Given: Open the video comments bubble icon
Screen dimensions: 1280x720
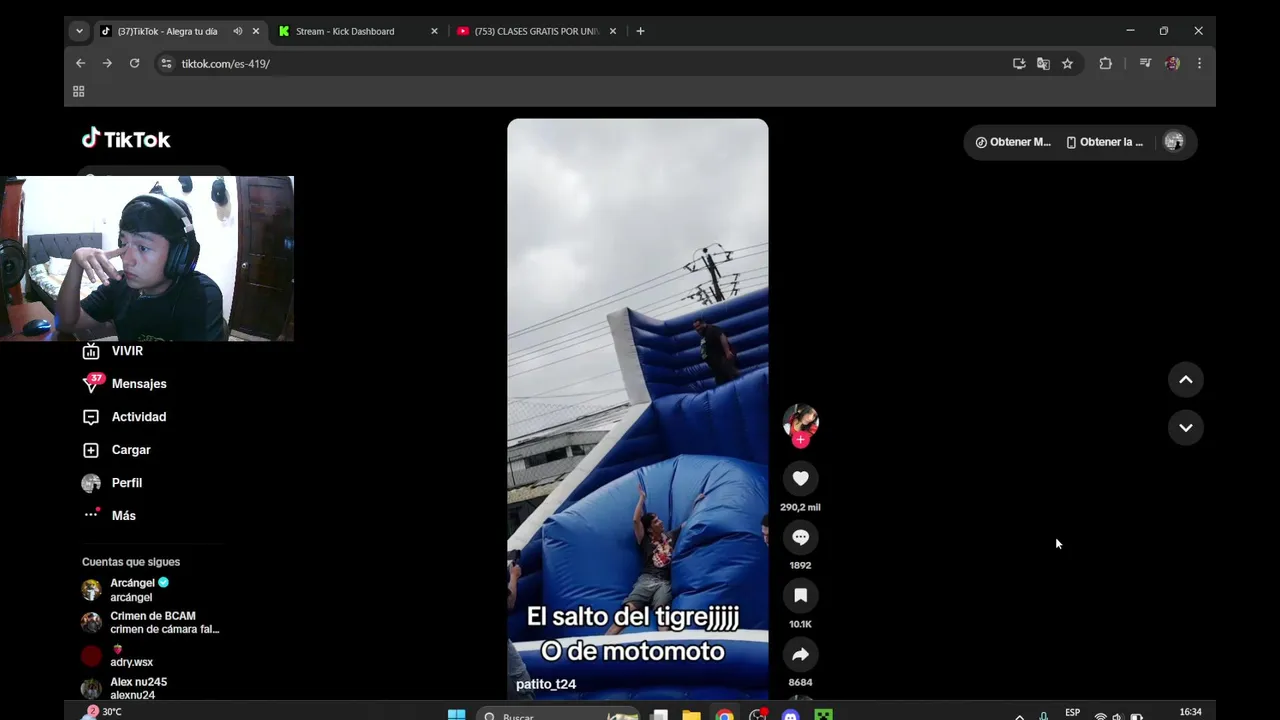Looking at the screenshot, I should click(800, 538).
